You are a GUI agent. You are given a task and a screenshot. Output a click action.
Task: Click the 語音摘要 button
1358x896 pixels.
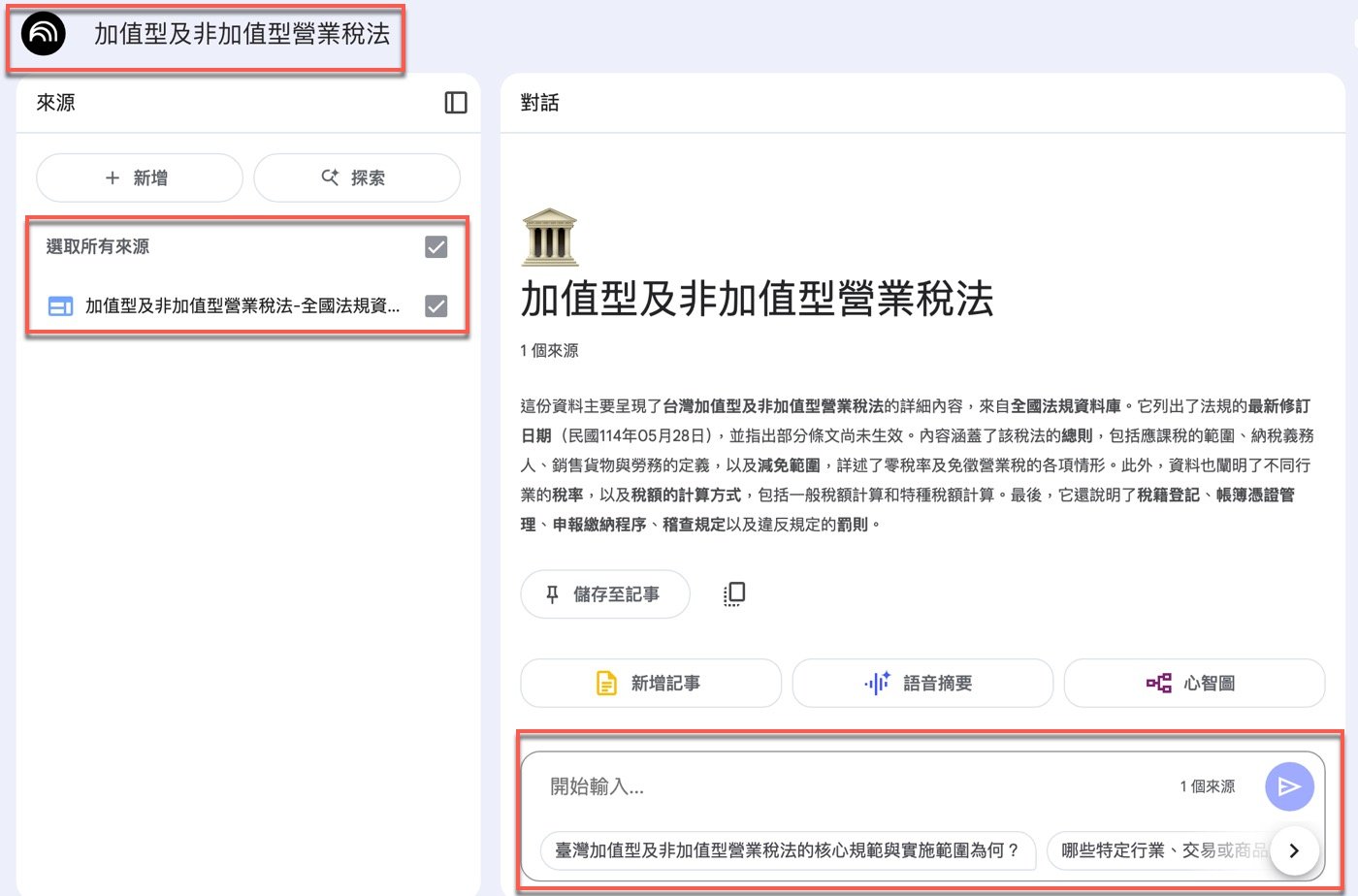[x=922, y=684]
